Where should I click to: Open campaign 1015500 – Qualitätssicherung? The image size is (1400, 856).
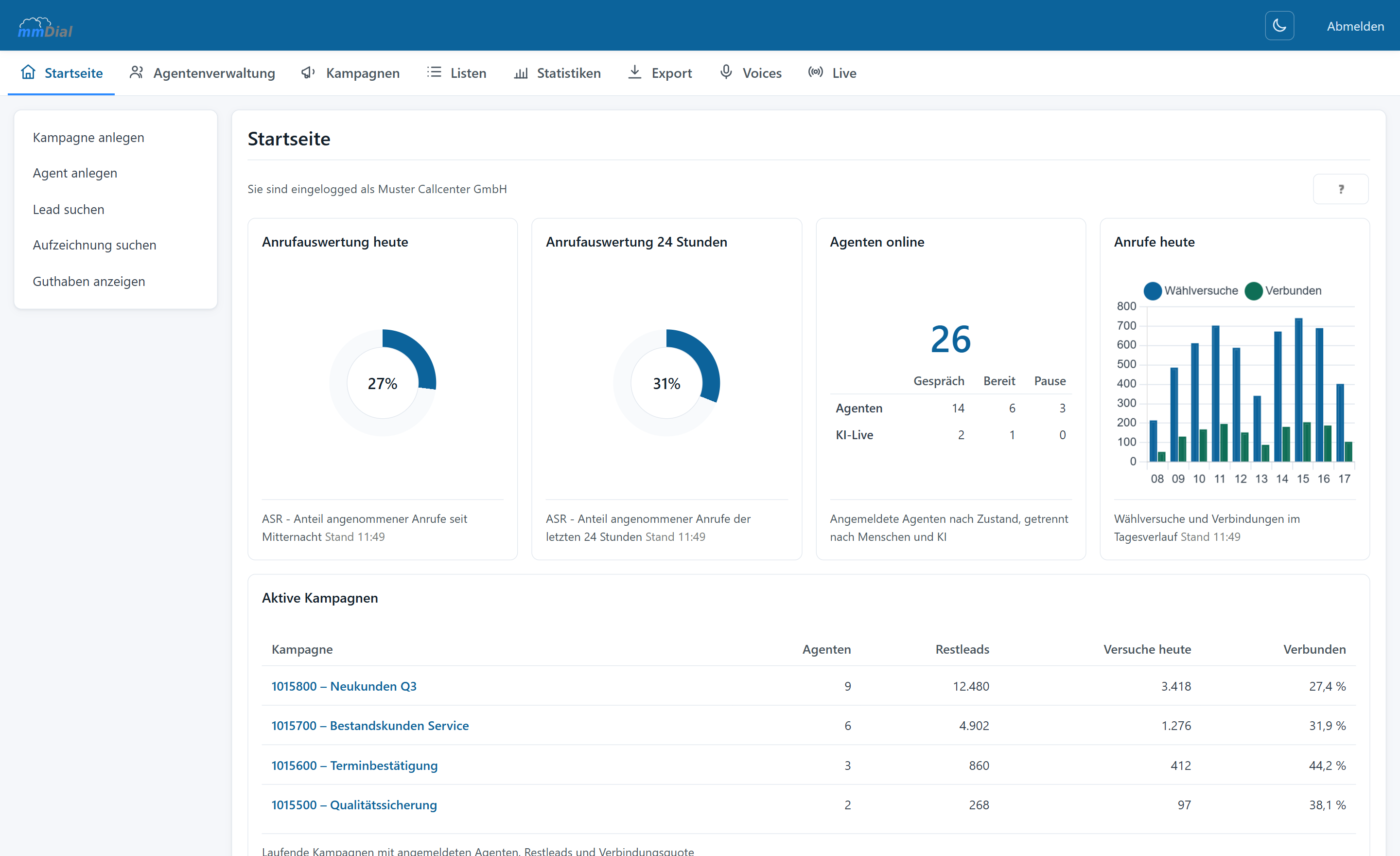point(354,805)
